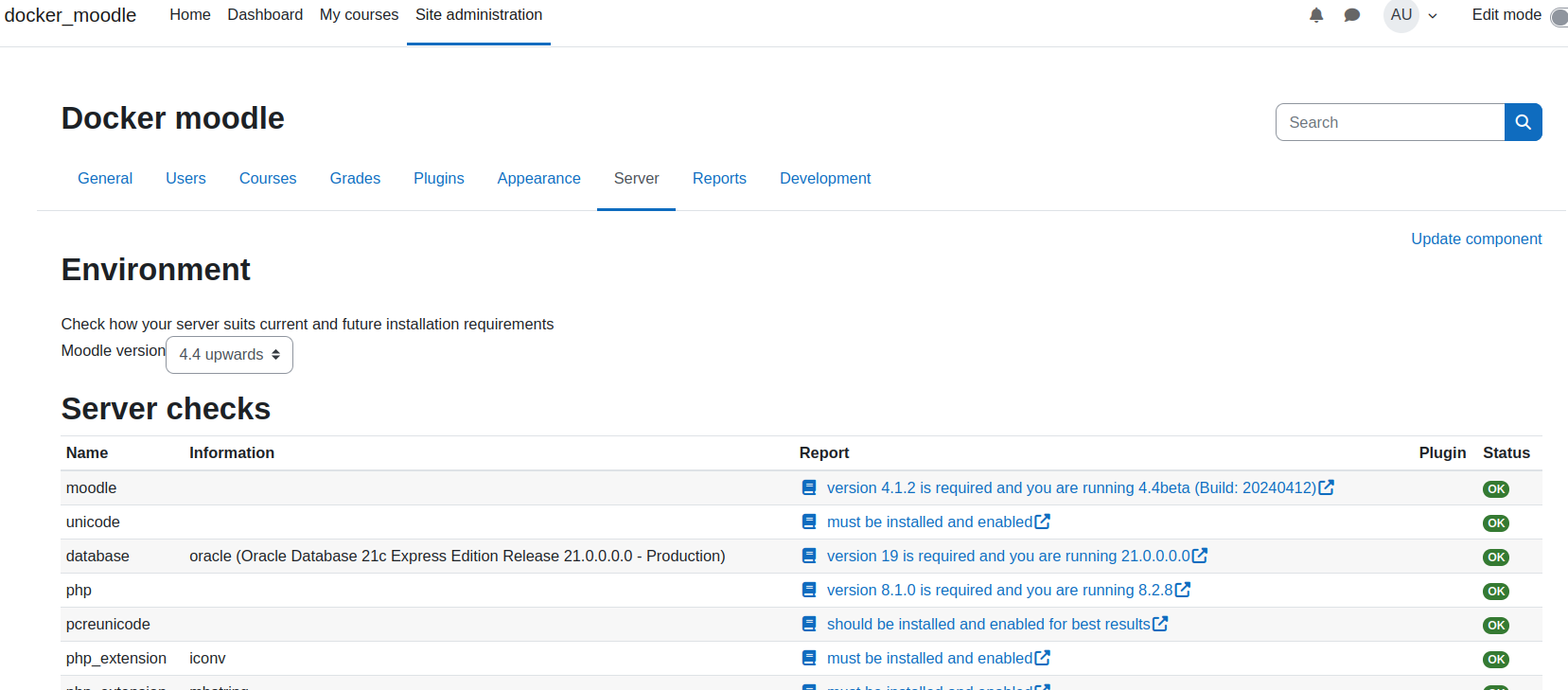Click the Edit mode label

pos(1506,15)
